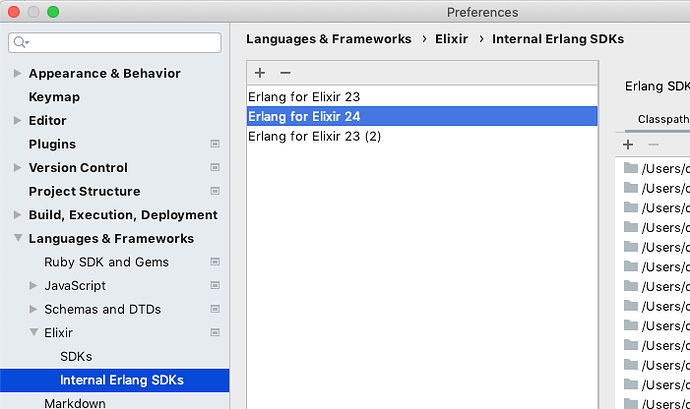Viewport: 690px width, 409px height.
Task: Add a new Erlang SDK with plus button
Action: 260,73
